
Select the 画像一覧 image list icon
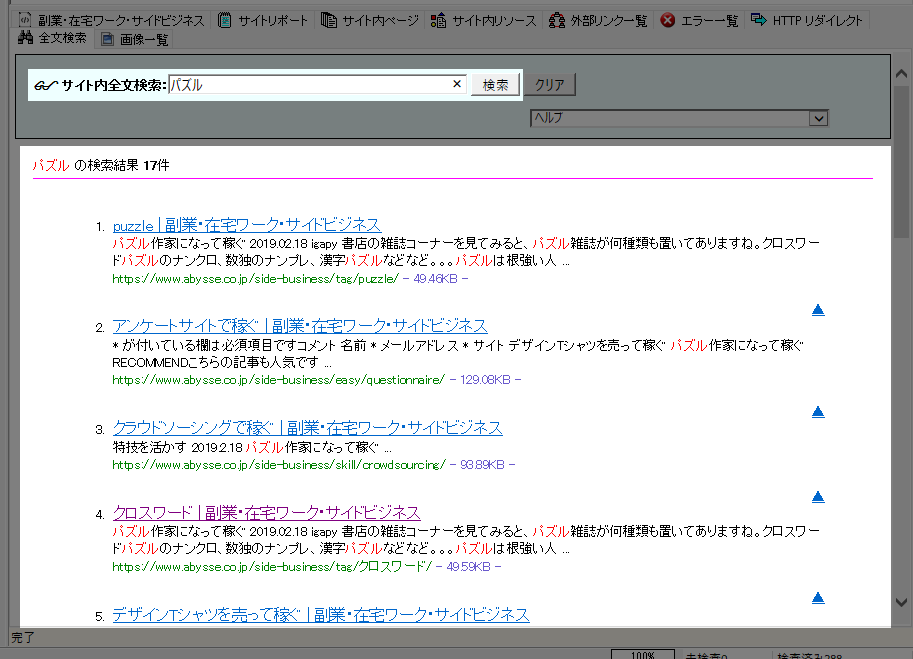click(105, 39)
